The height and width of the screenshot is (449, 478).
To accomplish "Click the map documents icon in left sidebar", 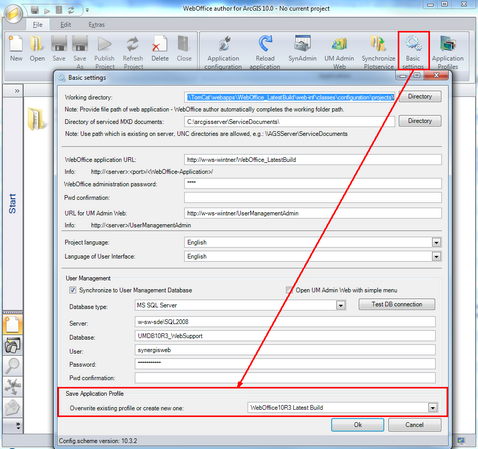I will [x=13, y=345].
